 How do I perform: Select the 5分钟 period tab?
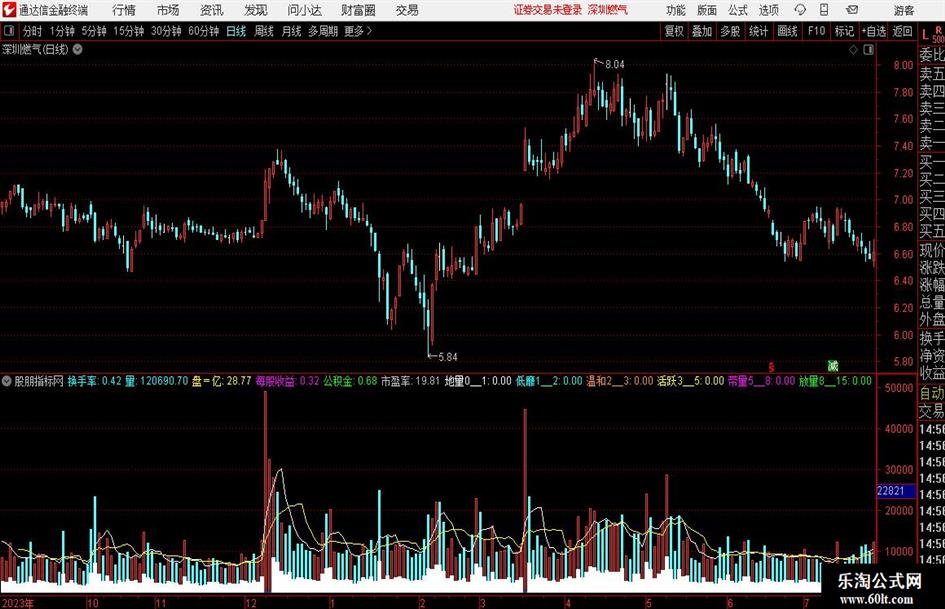pyautogui.click(x=94, y=31)
